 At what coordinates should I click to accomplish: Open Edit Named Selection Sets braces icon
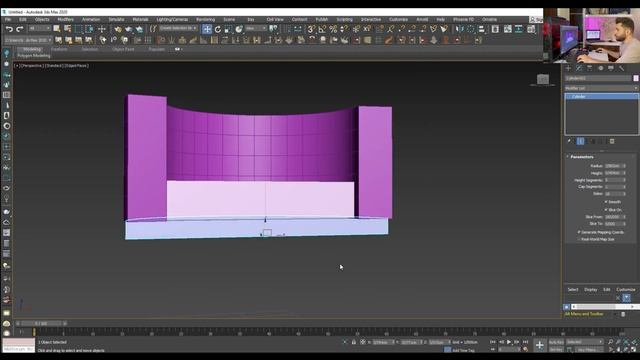point(153,29)
